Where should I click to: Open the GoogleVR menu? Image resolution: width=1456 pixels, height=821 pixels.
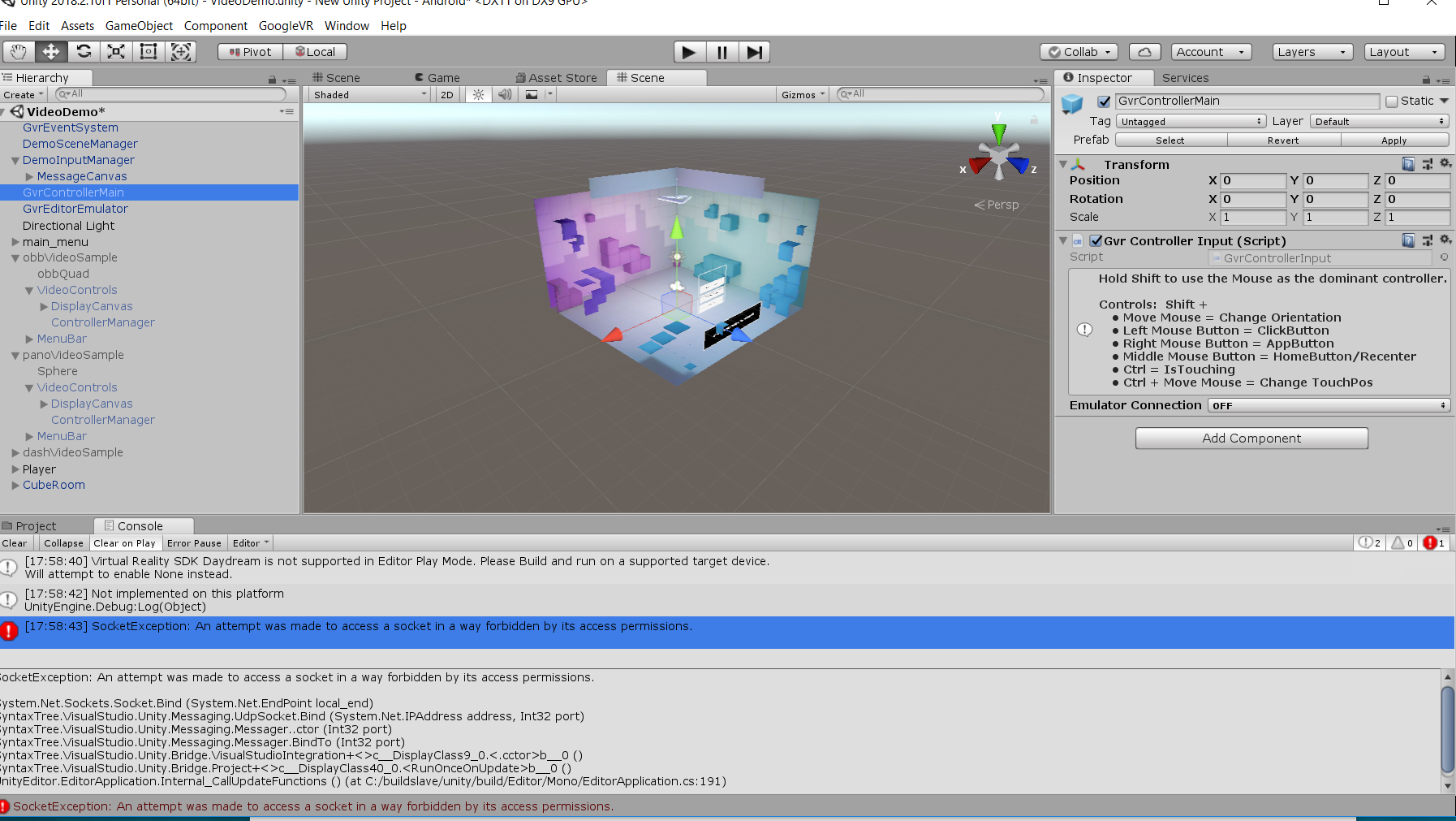(286, 25)
